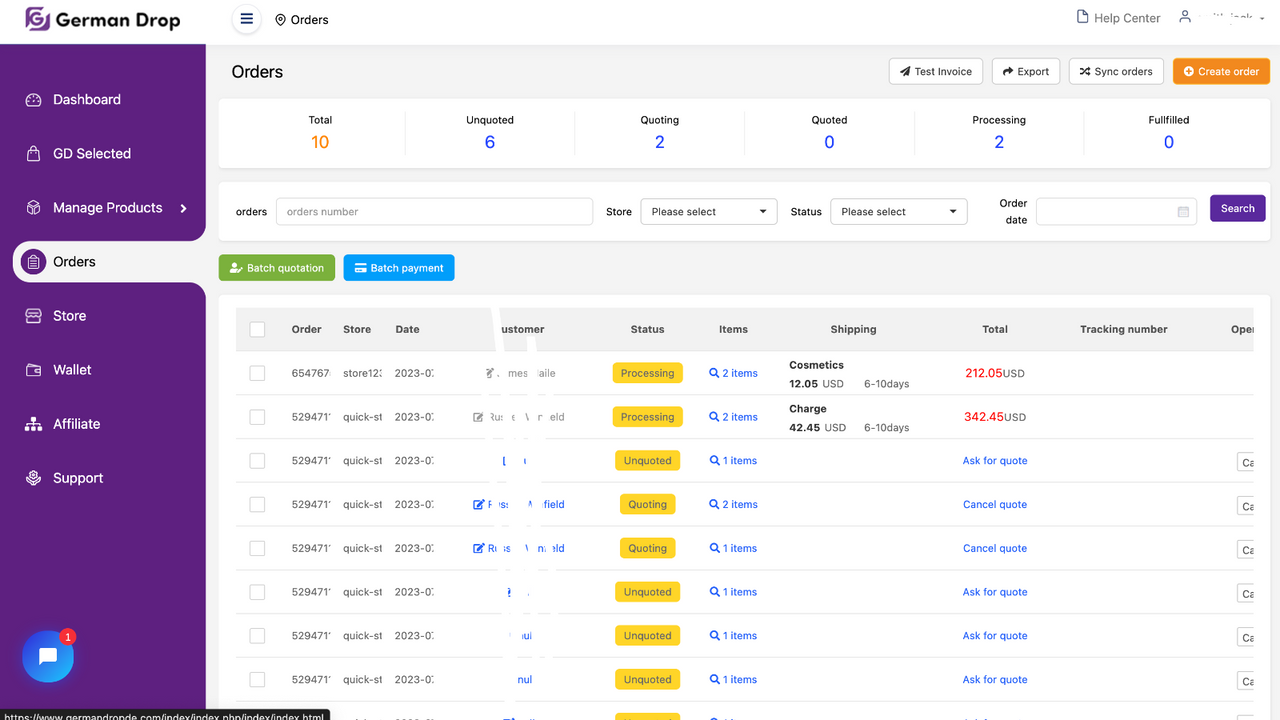
Task: Click the first Ask for quote link
Action: (x=995, y=461)
